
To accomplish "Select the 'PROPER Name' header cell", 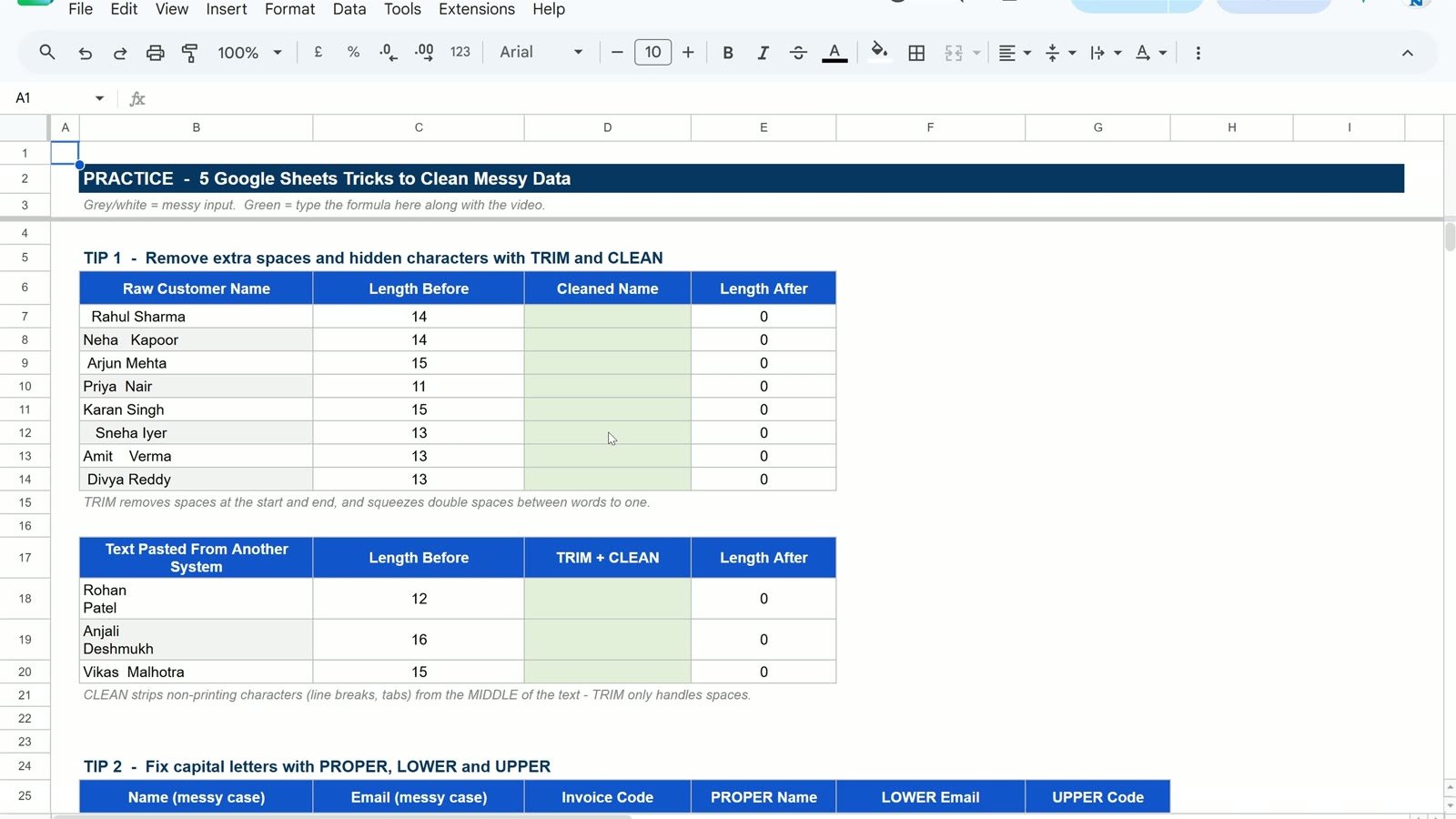I will (763, 797).
